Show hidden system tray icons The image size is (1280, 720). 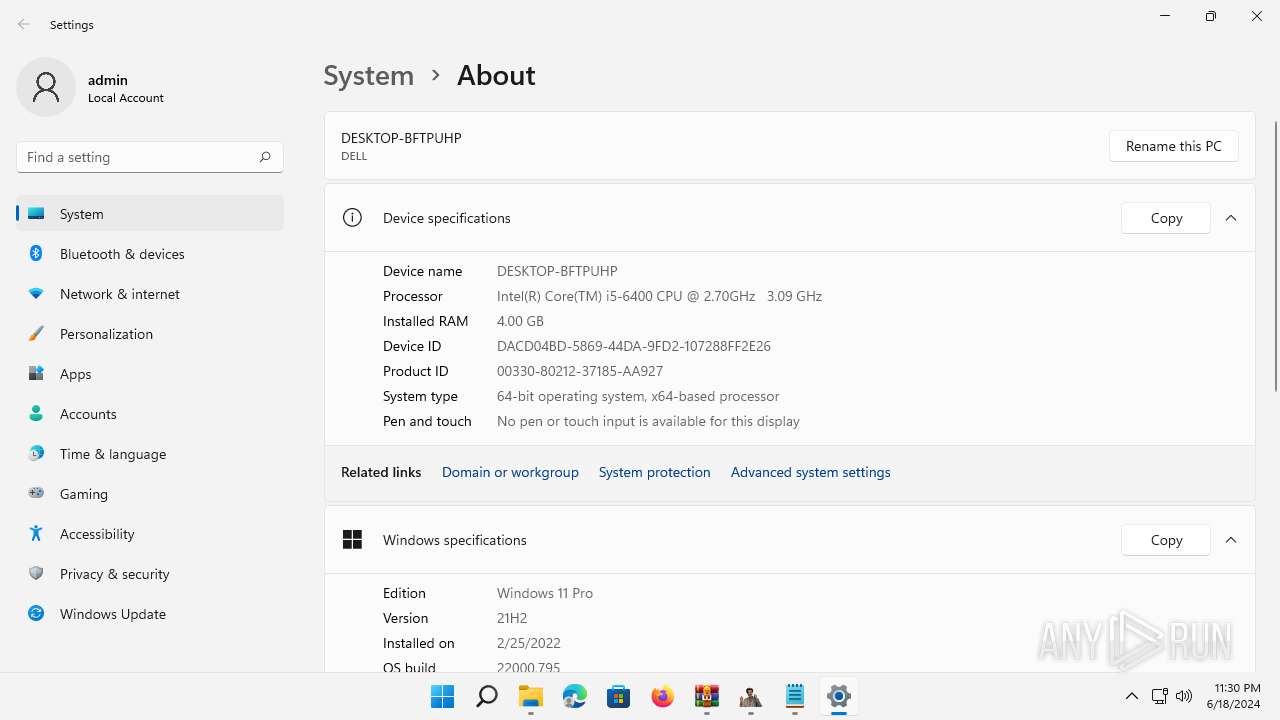pos(1132,696)
